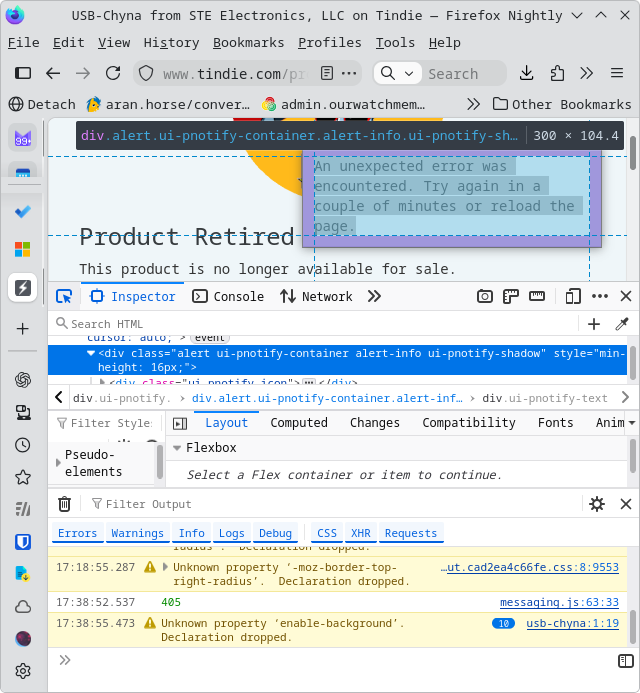The height and width of the screenshot is (693, 640).
Task: Switch to the Console tab
Action: (x=228, y=297)
